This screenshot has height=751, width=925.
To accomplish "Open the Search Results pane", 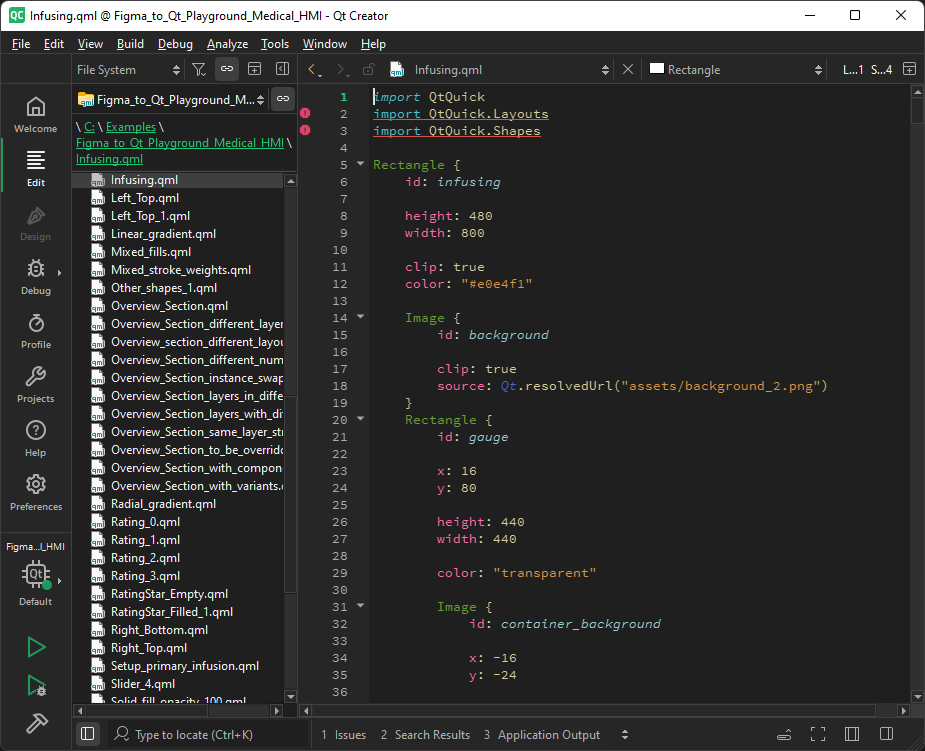I will (425, 734).
